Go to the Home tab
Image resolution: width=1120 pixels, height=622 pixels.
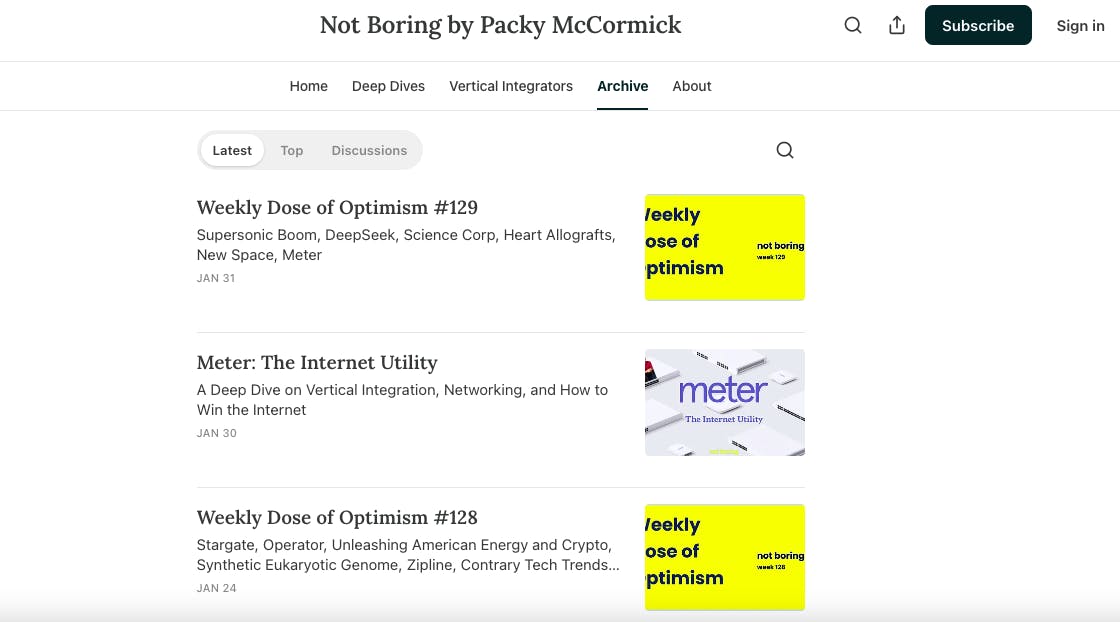309,86
